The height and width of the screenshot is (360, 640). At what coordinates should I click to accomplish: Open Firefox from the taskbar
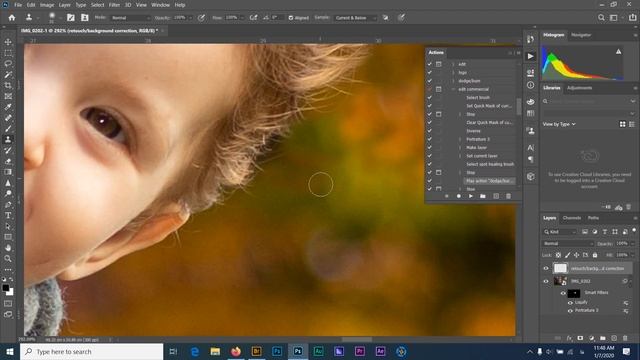[236, 351]
